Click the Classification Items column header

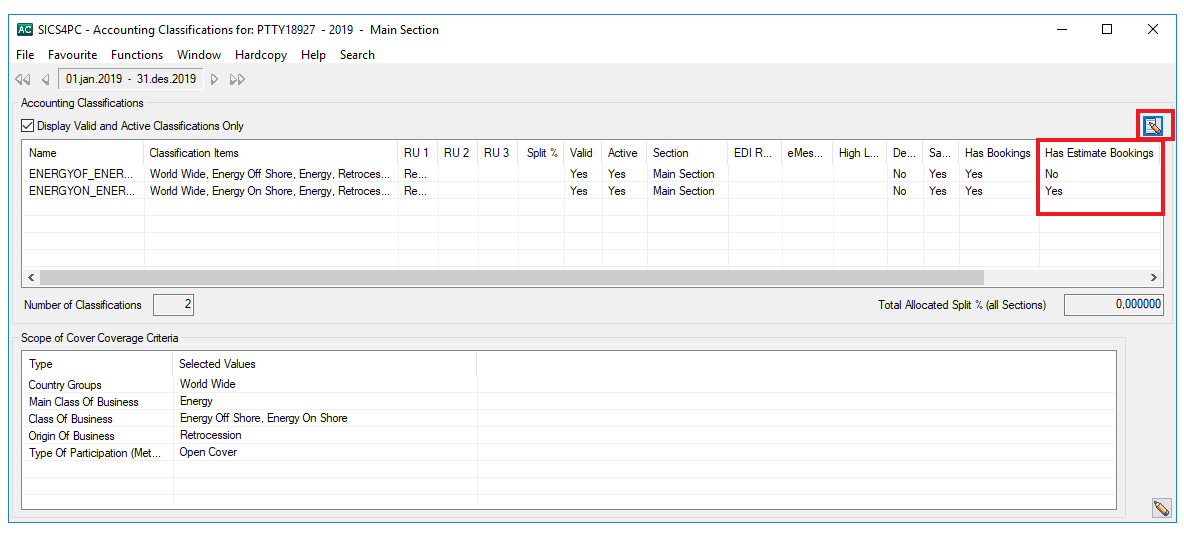(x=194, y=153)
